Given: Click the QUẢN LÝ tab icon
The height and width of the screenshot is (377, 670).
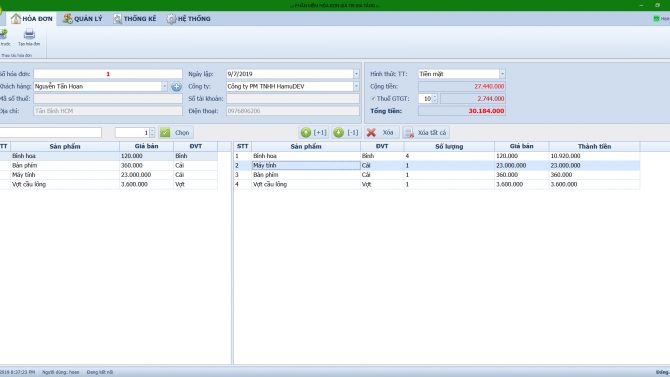Looking at the screenshot, I should (x=67, y=19).
